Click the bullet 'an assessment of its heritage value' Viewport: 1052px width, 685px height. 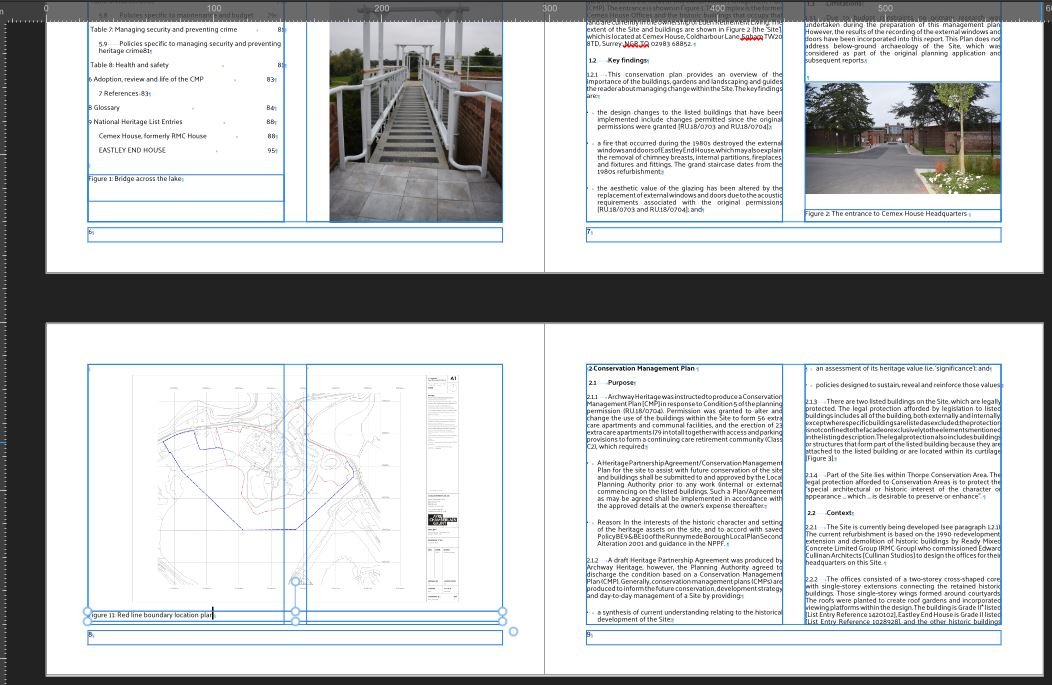(x=903, y=369)
